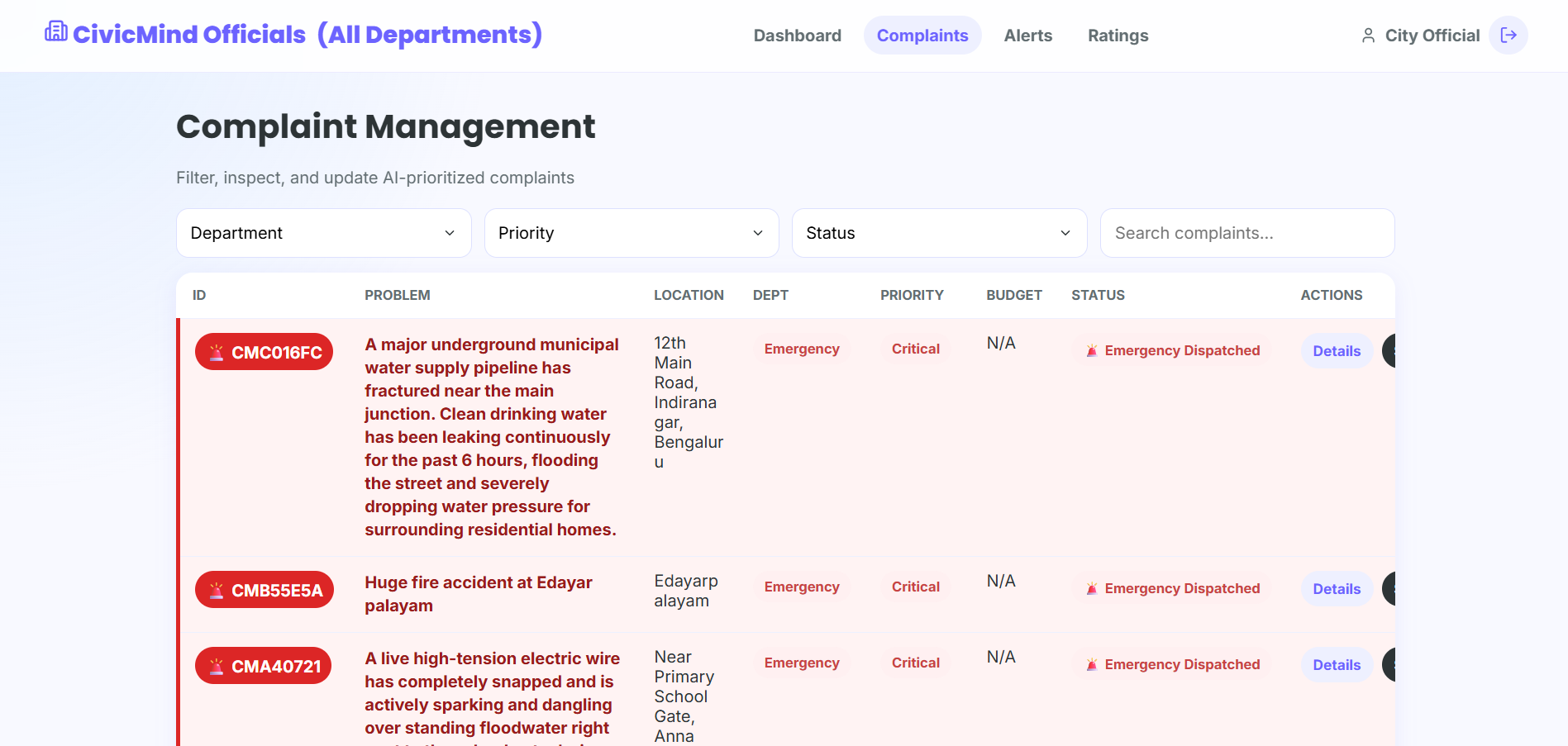Click the siren icon on CMC016FC badge

tap(217, 353)
